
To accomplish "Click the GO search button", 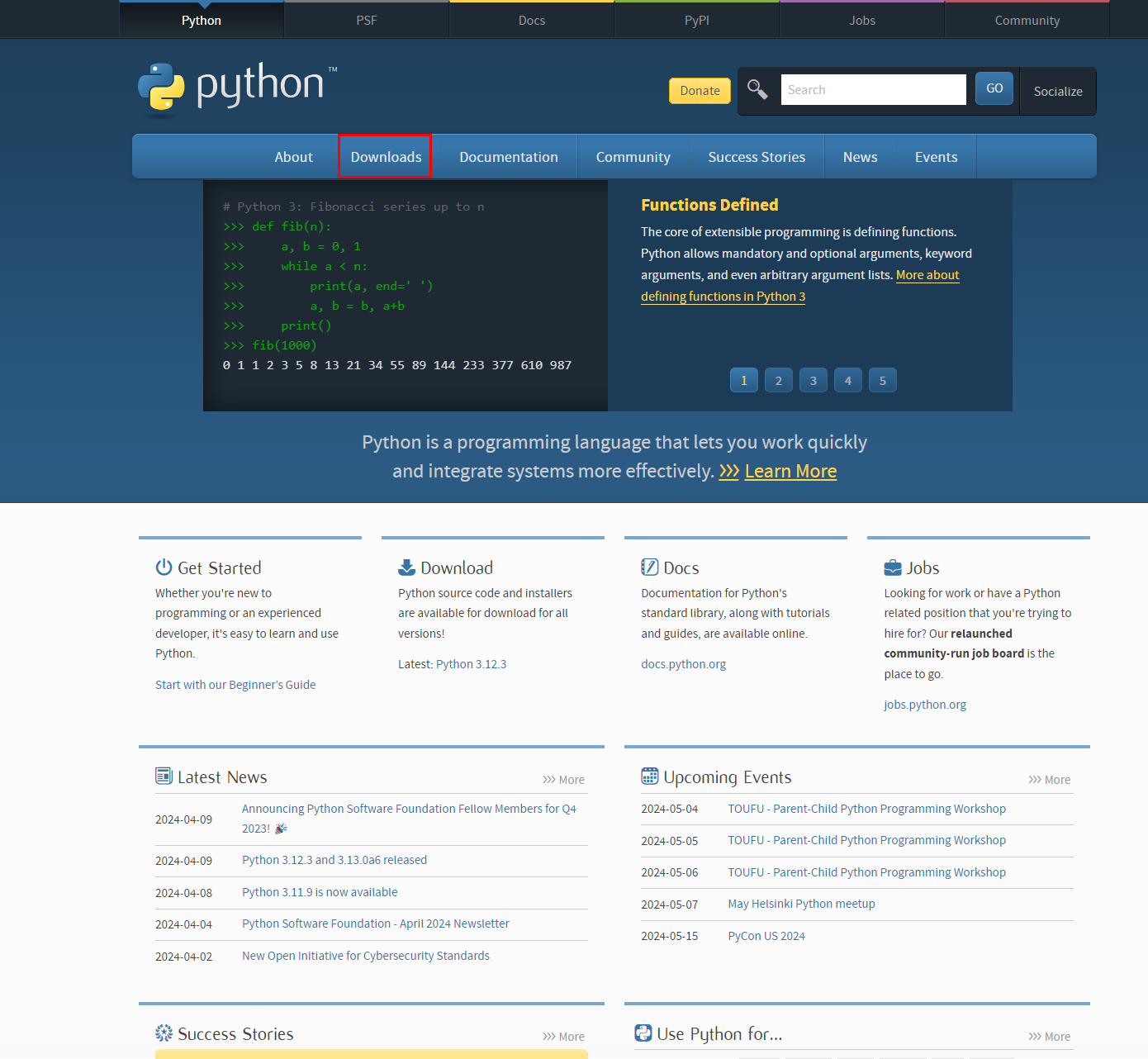I will pyautogui.click(x=994, y=88).
